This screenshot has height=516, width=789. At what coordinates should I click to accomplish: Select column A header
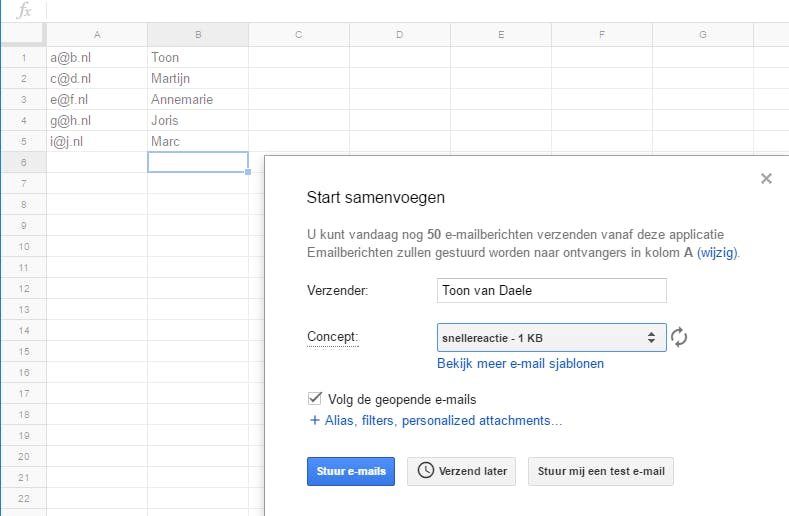97,35
